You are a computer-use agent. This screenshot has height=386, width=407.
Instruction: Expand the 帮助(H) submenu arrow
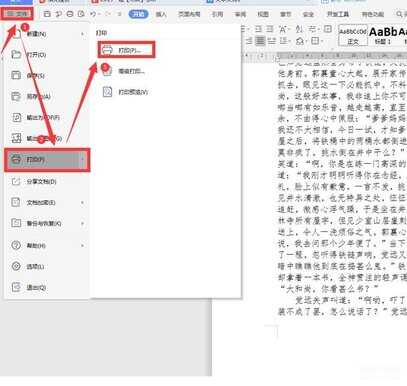tap(82, 246)
